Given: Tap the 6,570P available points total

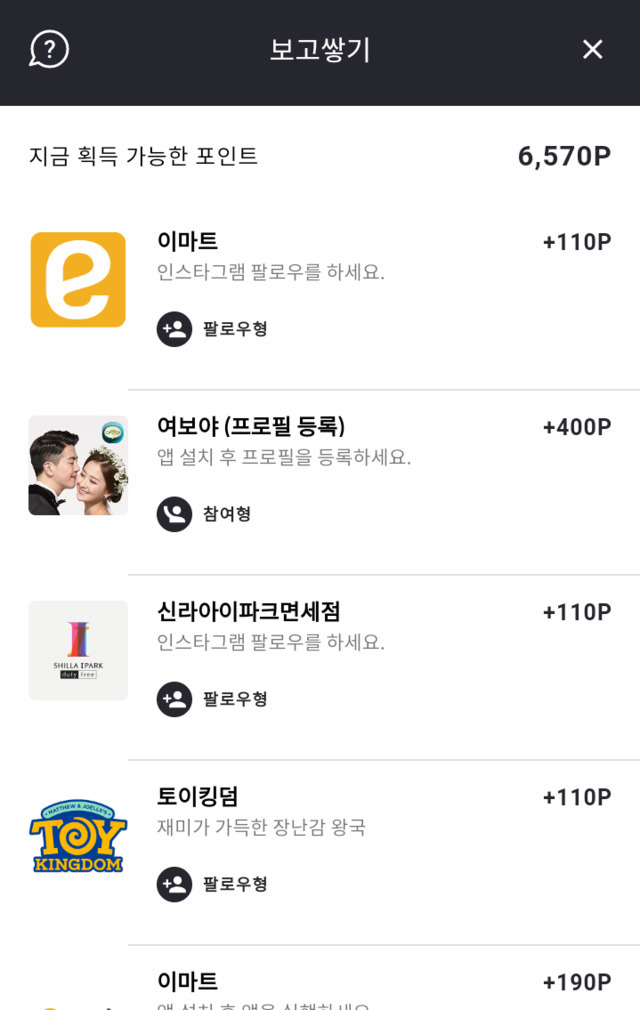Looking at the screenshot, I should pos(564,156).
